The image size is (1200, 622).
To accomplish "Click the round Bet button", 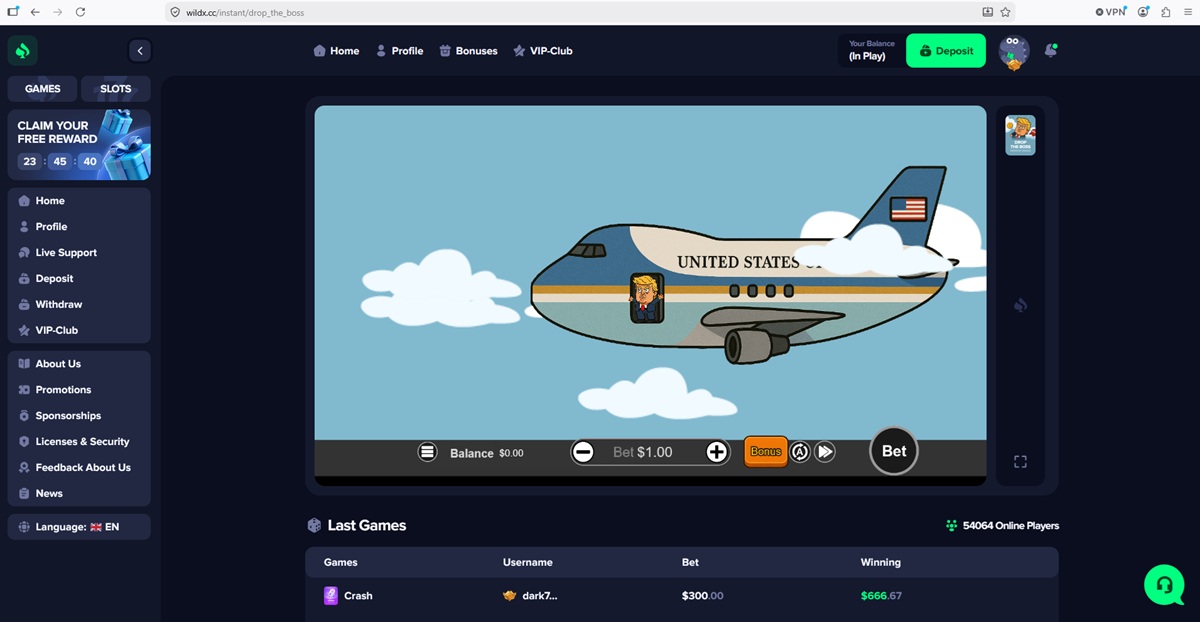I will [894, 451].
